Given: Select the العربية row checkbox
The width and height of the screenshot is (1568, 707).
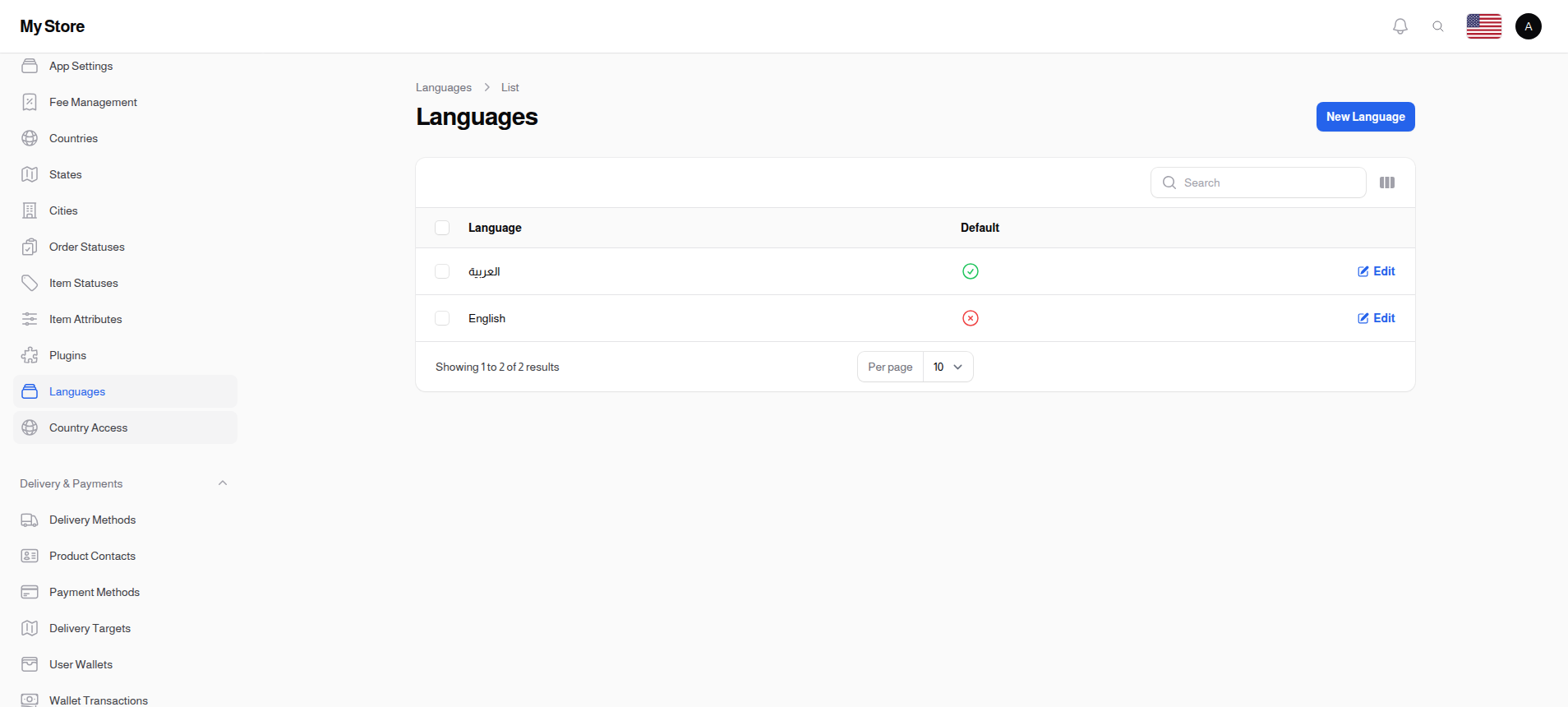Looking at the screenshot, I should [442, 271].
